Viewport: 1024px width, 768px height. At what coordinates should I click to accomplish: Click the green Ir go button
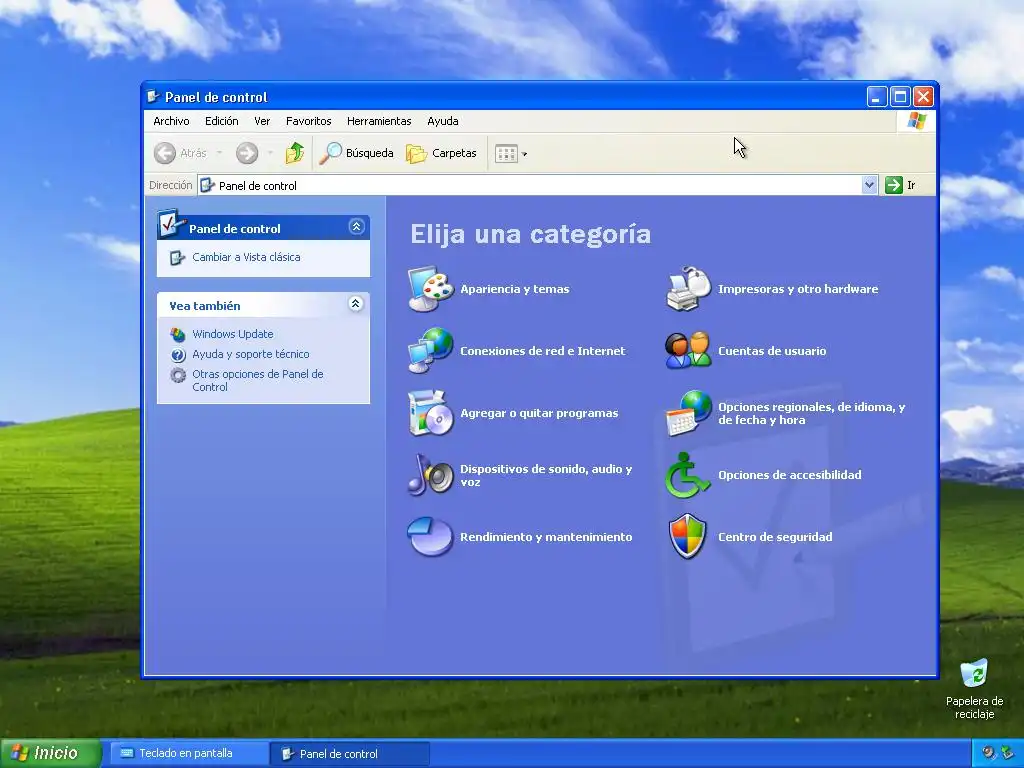coord(901,185)
